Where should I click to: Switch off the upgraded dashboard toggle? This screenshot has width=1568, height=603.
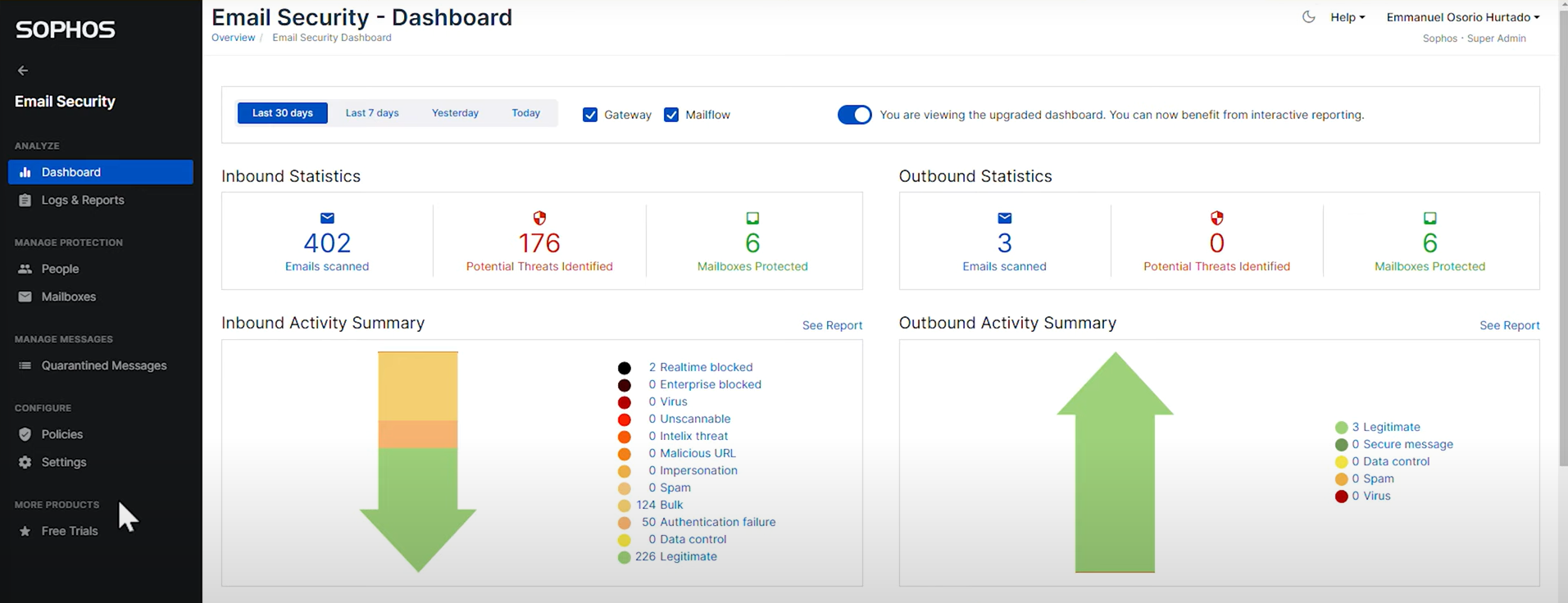point(854,115)
